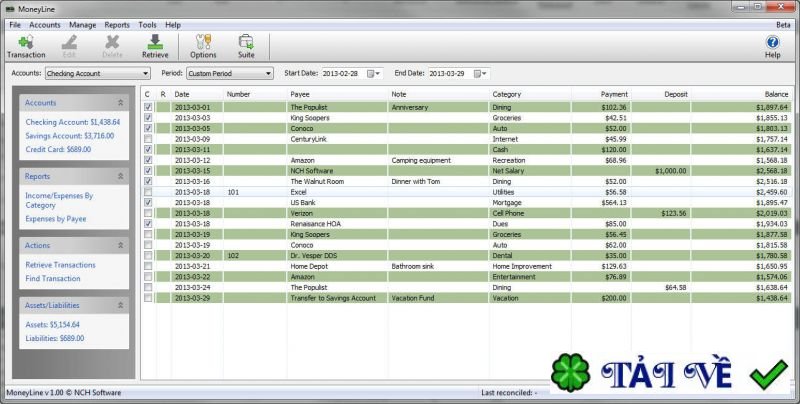Collapse the Assets/Liabilities sidebar panel
This screenshot has height=404, width=800.
pos(120,306)
